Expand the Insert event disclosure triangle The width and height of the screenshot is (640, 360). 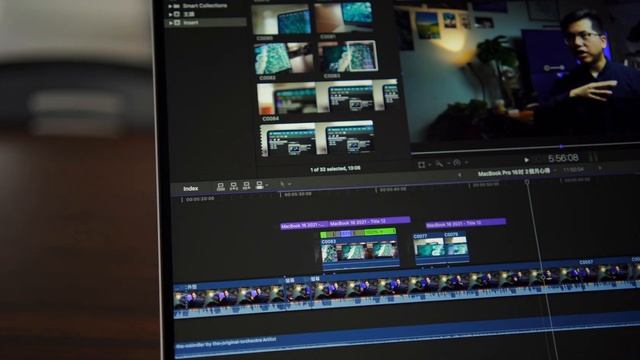click(x=170, y=23)
